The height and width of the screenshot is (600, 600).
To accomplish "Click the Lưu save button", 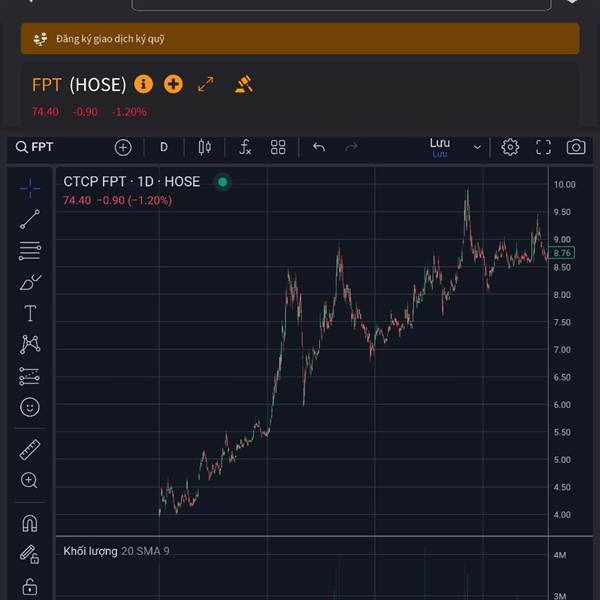I will pyautogui.click(x=440, y=147).
